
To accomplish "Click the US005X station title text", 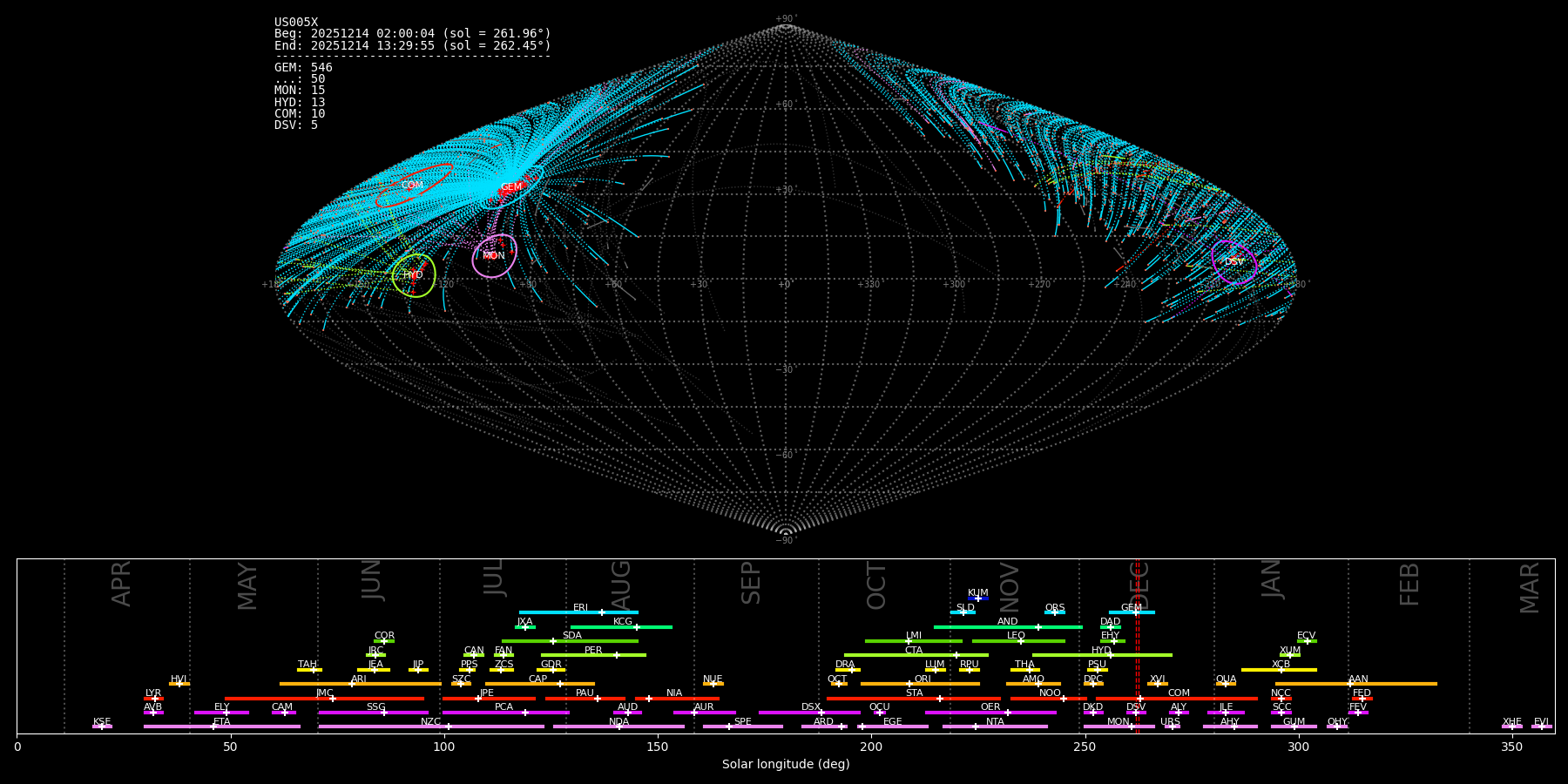I will point(296,23).
